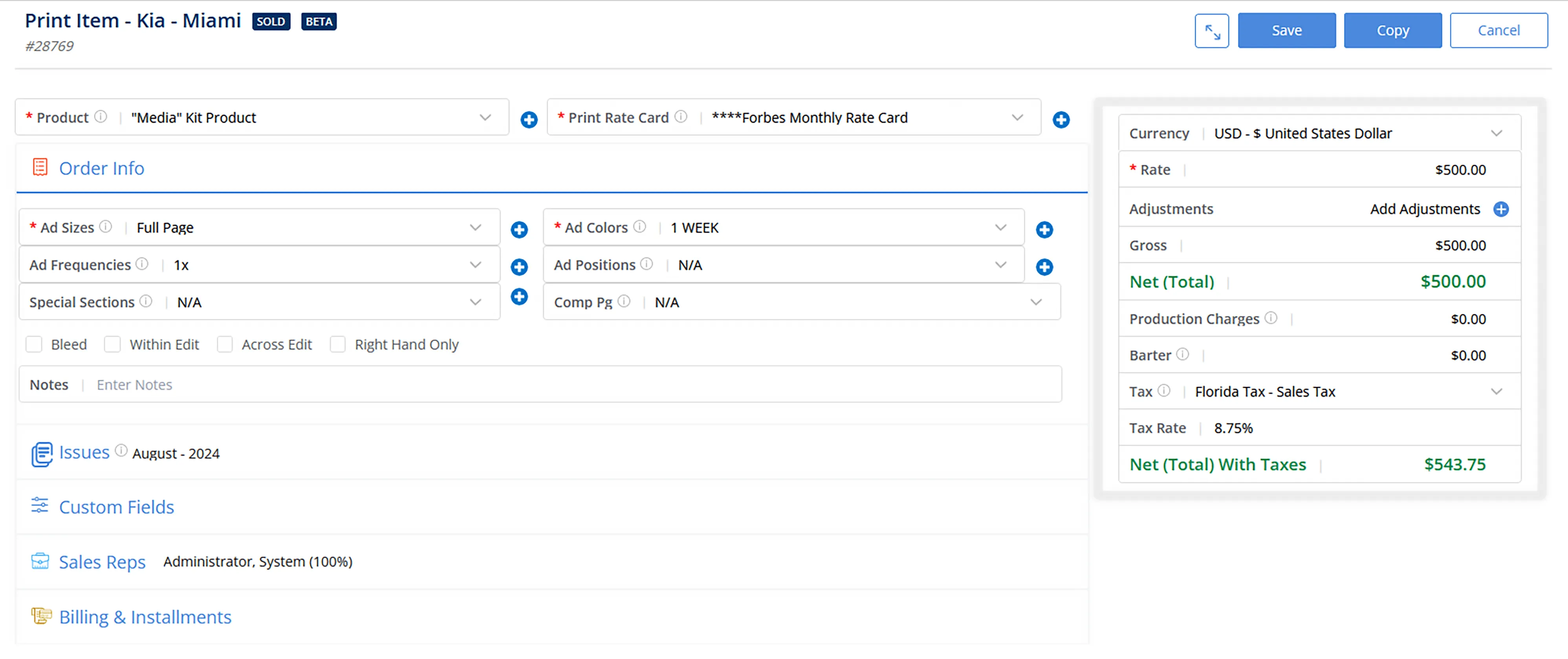The image size is (1568, 659).
Task: Click plus icon next to Special Sections
Action: click(x=518, y=297)
